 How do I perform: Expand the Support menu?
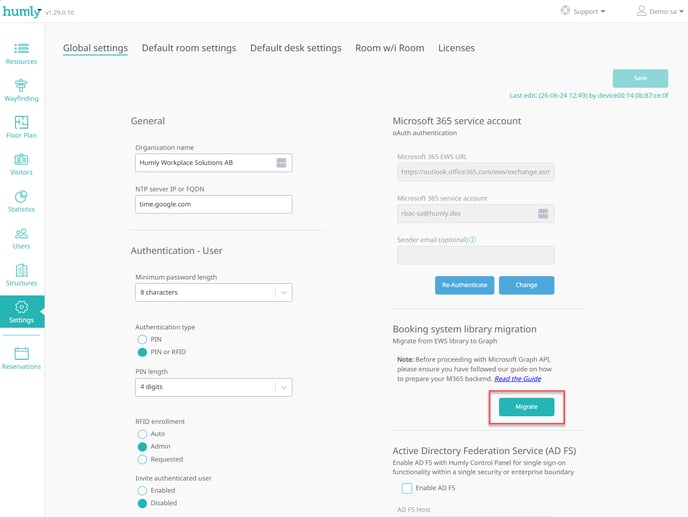point(583,11)
